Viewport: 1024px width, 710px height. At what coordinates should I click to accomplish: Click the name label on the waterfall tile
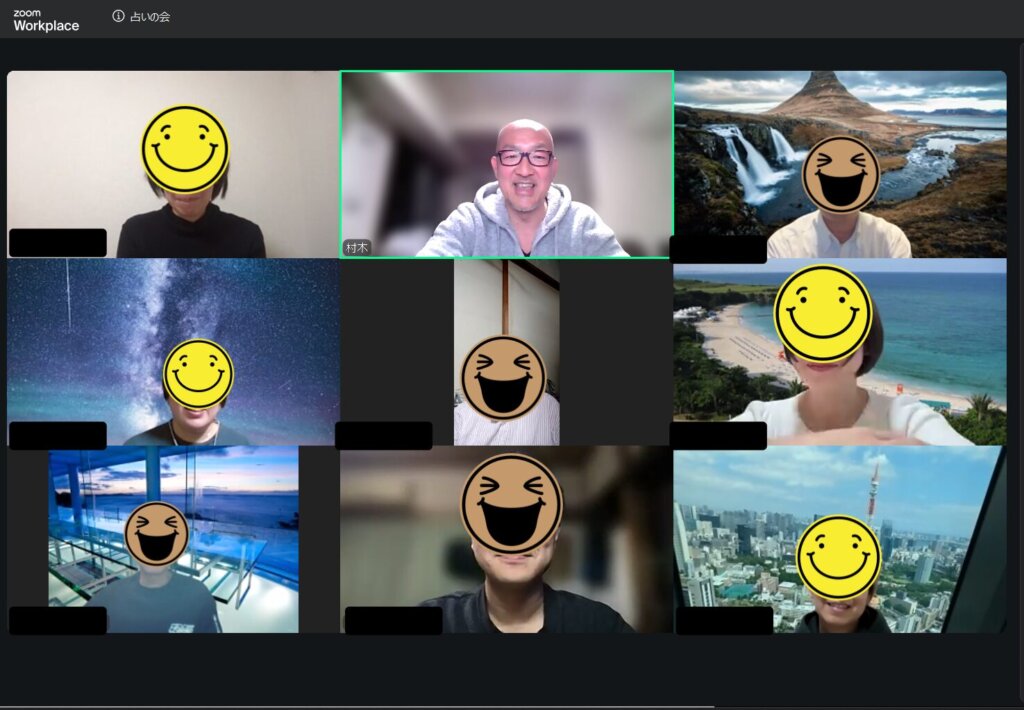click(718, 250)
